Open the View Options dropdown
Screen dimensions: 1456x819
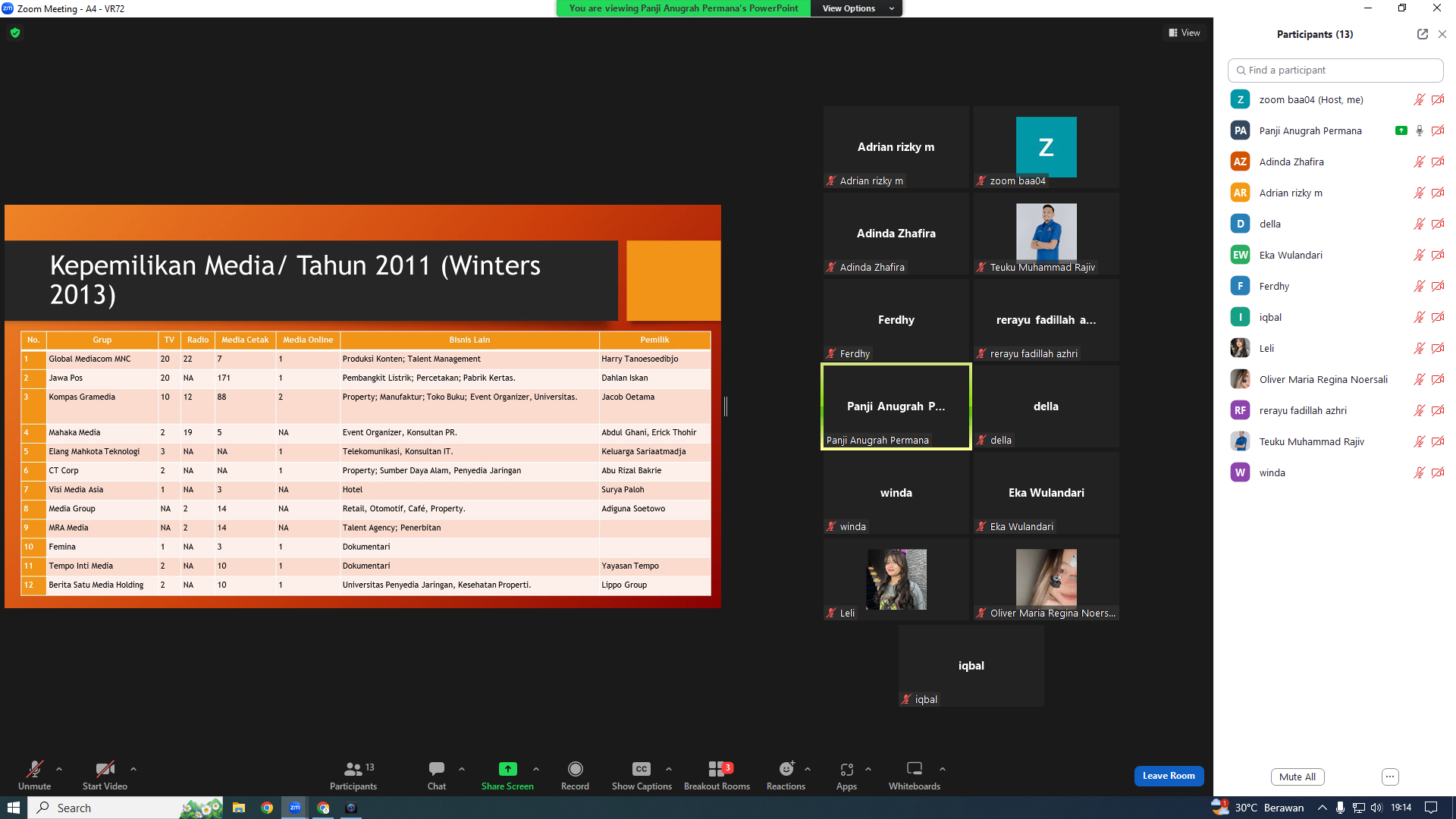[x=857, y=8]
